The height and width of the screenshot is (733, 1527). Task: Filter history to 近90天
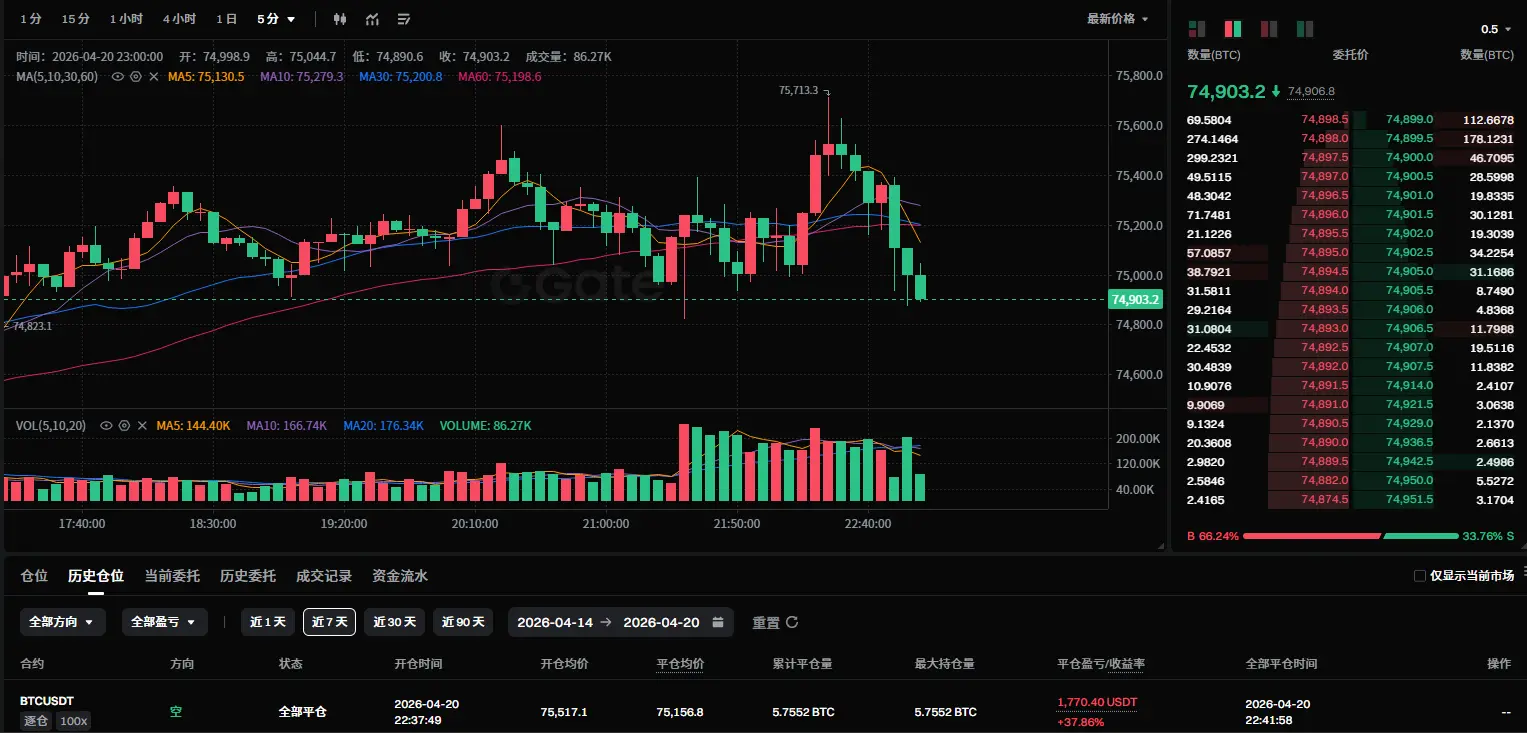[464, 622]
